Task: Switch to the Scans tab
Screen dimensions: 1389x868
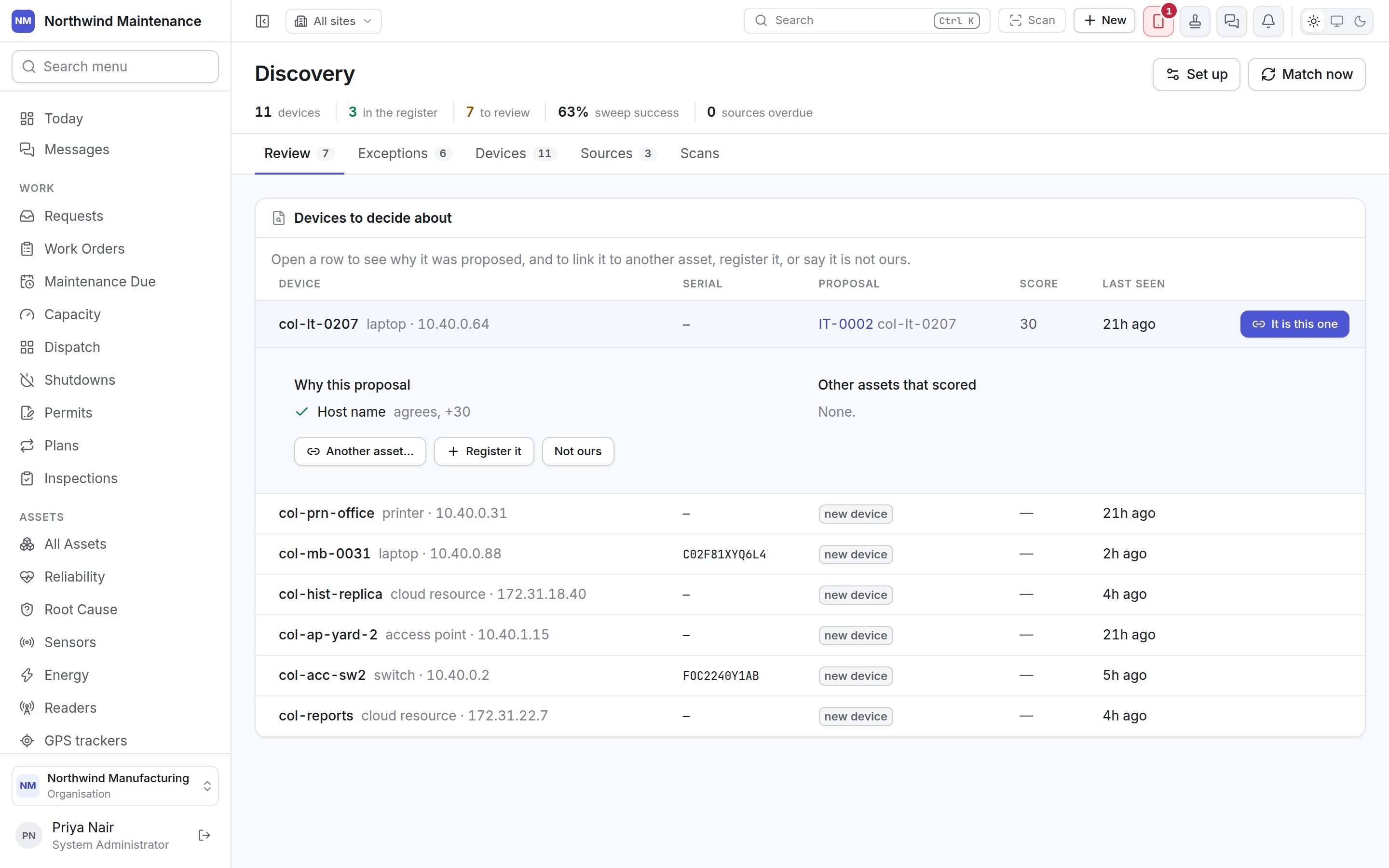Action: [699, 153]
